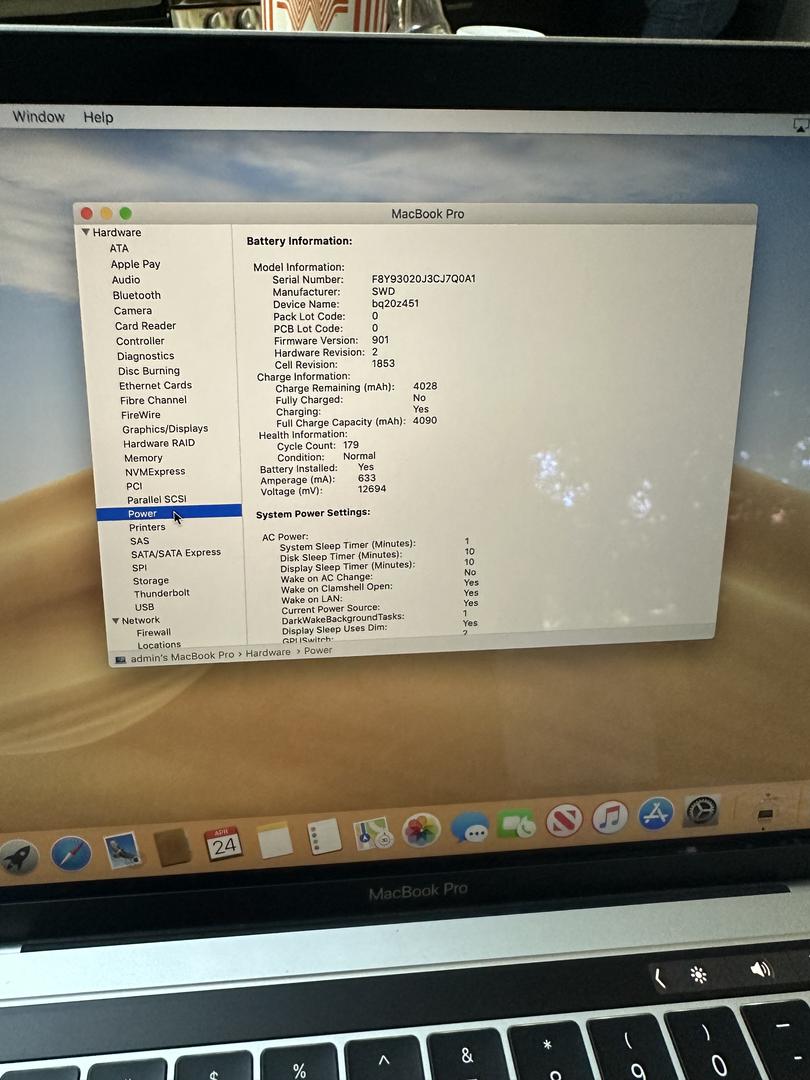Viewport: 810px width, 1080px height.
Task: Select Locations under Network
Action: pos(159,645)
